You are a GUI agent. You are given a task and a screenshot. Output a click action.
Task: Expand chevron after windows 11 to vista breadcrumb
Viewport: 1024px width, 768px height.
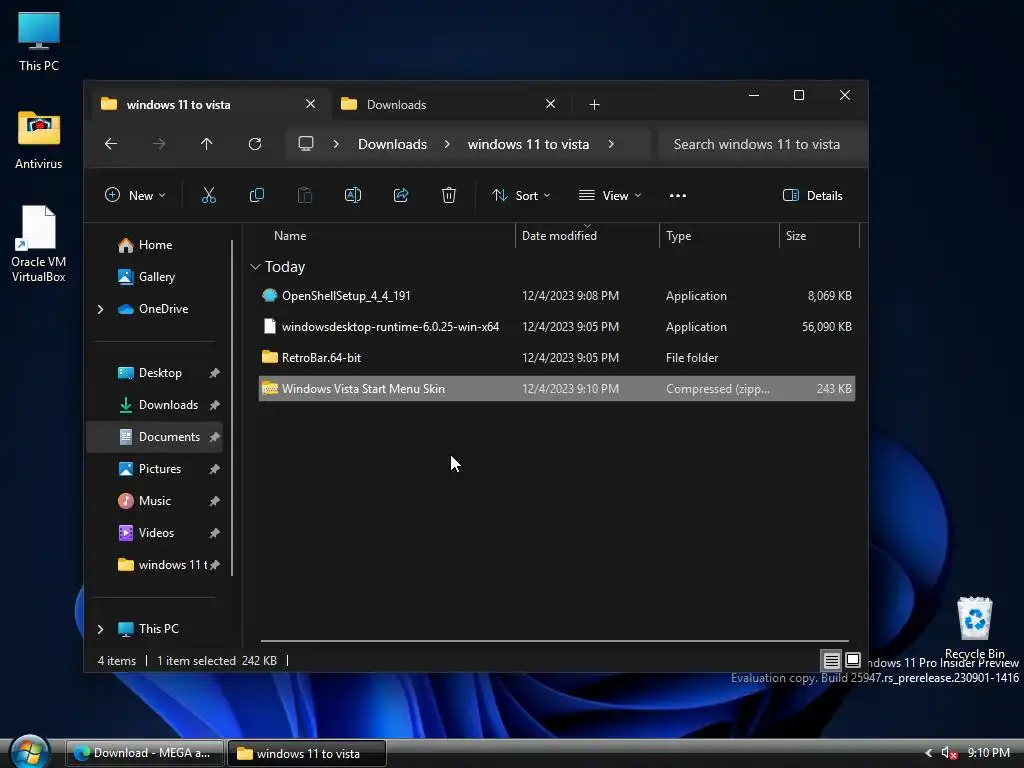pos(611,144)
